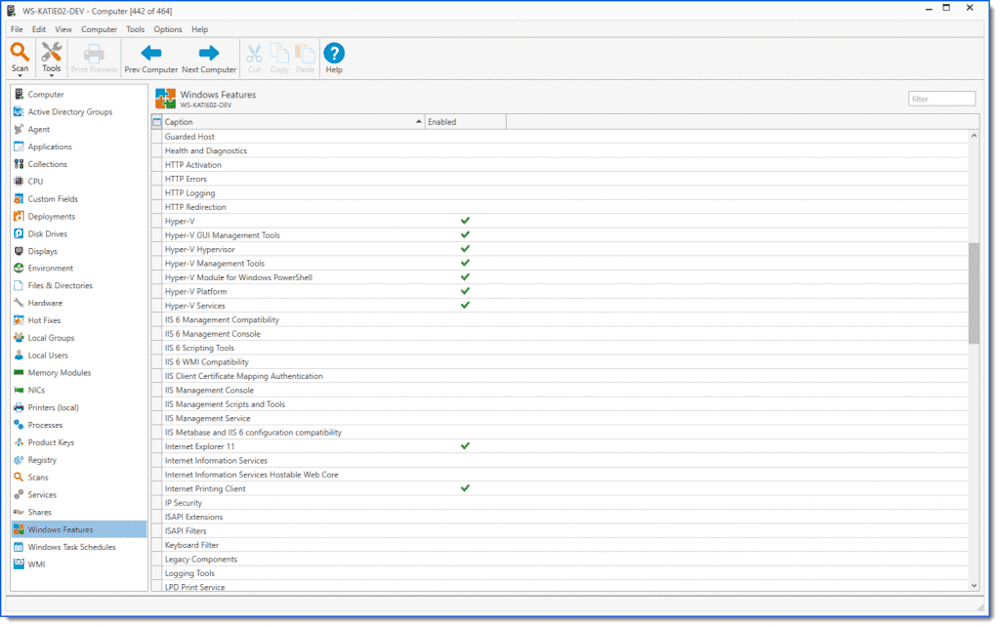1000x627 pixels.
Task: Open the Shares page
Action: tap(40, 512)
